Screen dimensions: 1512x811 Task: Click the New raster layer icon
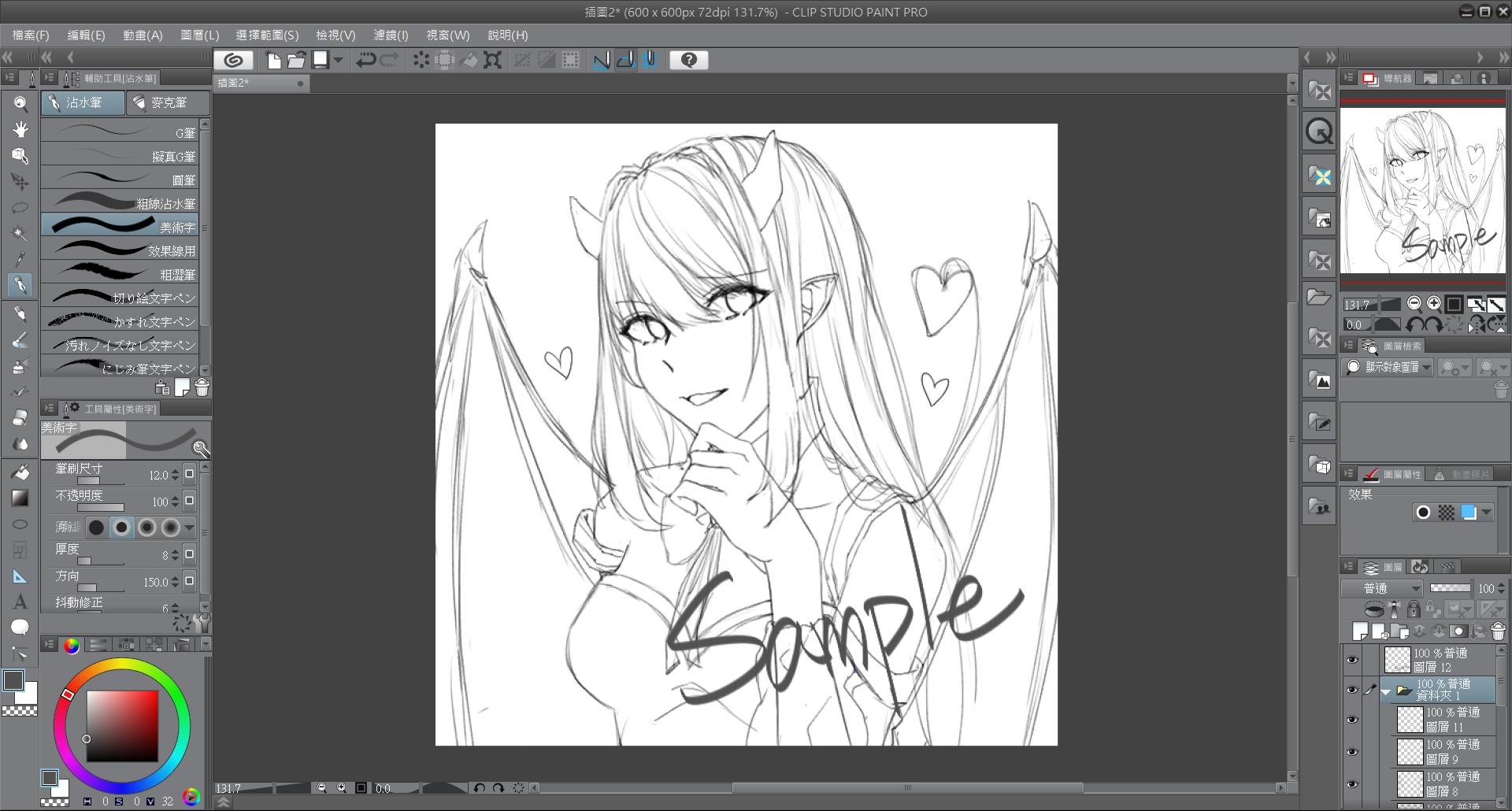tap(1360, 631)
